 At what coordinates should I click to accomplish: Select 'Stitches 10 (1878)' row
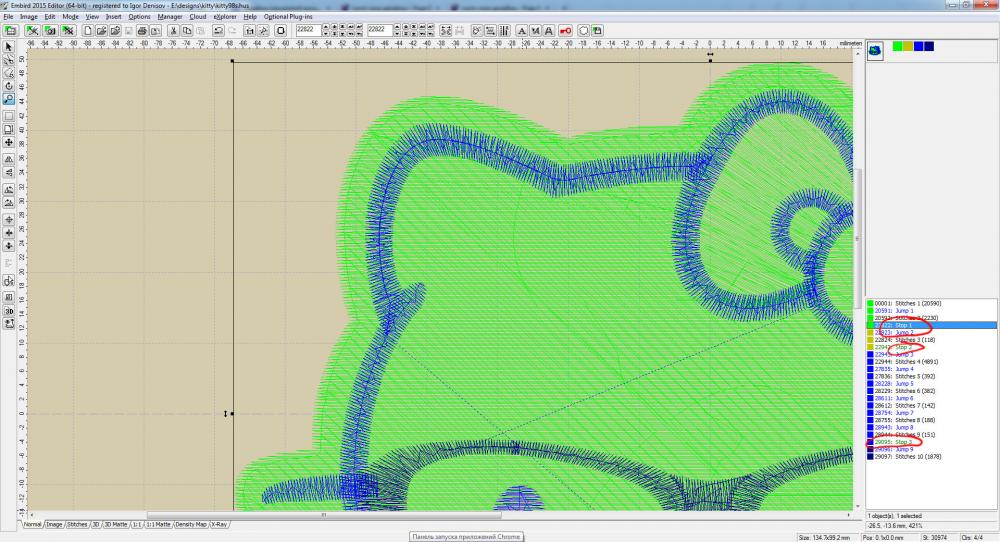click(x=930, y=457)
